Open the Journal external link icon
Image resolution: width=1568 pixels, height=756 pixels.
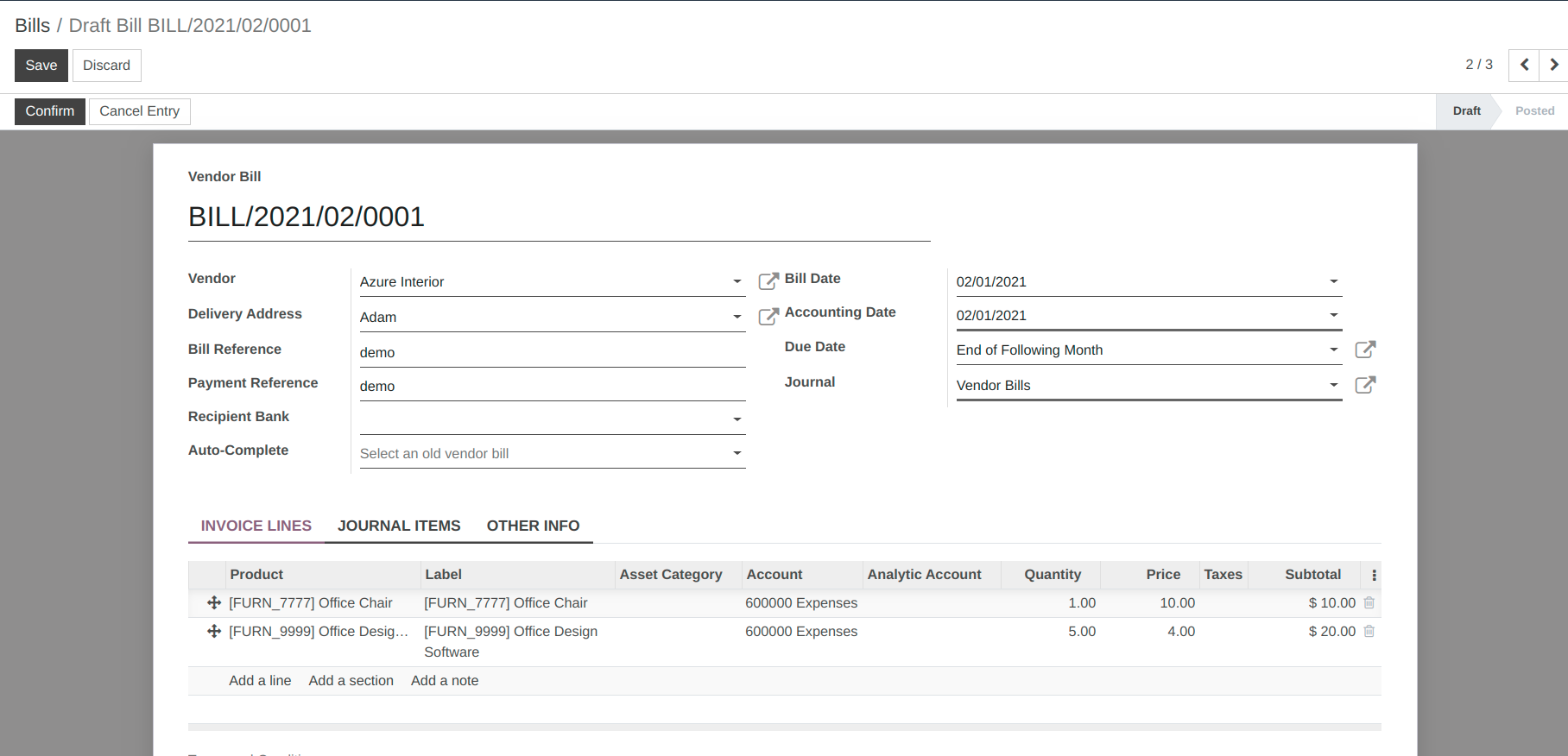(1365, 385)
